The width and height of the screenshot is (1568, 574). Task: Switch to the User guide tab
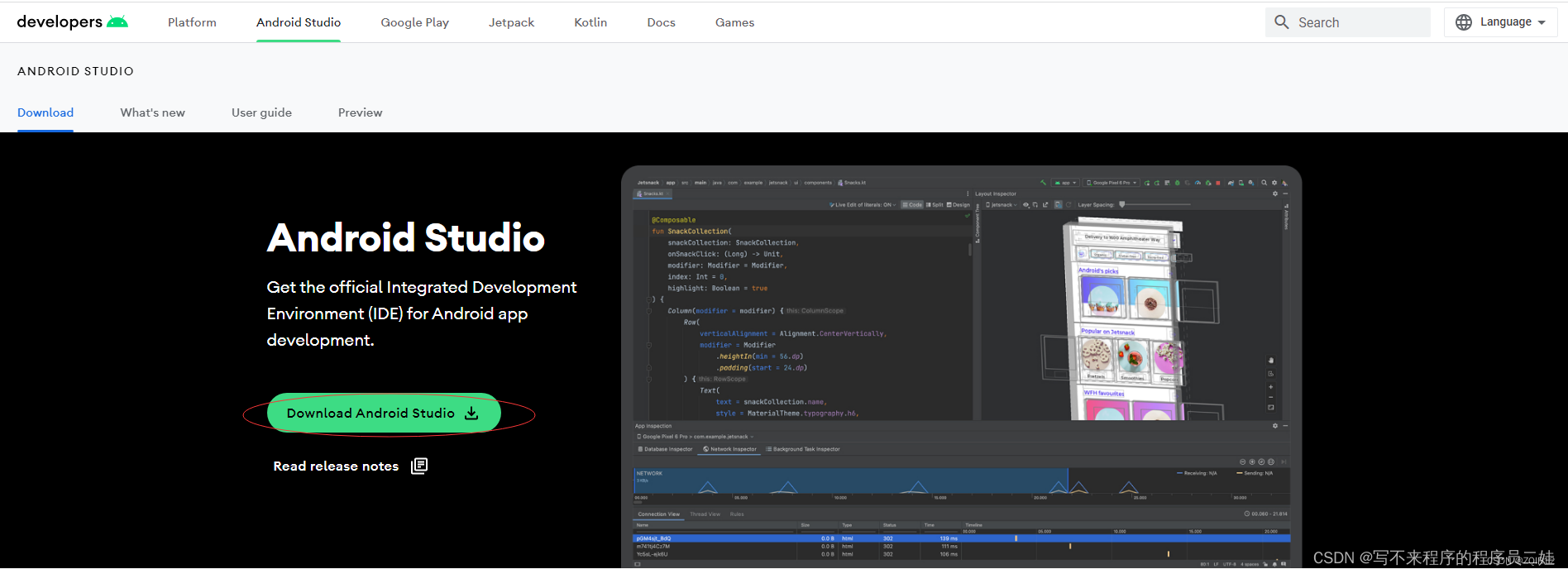pos(261,112)
